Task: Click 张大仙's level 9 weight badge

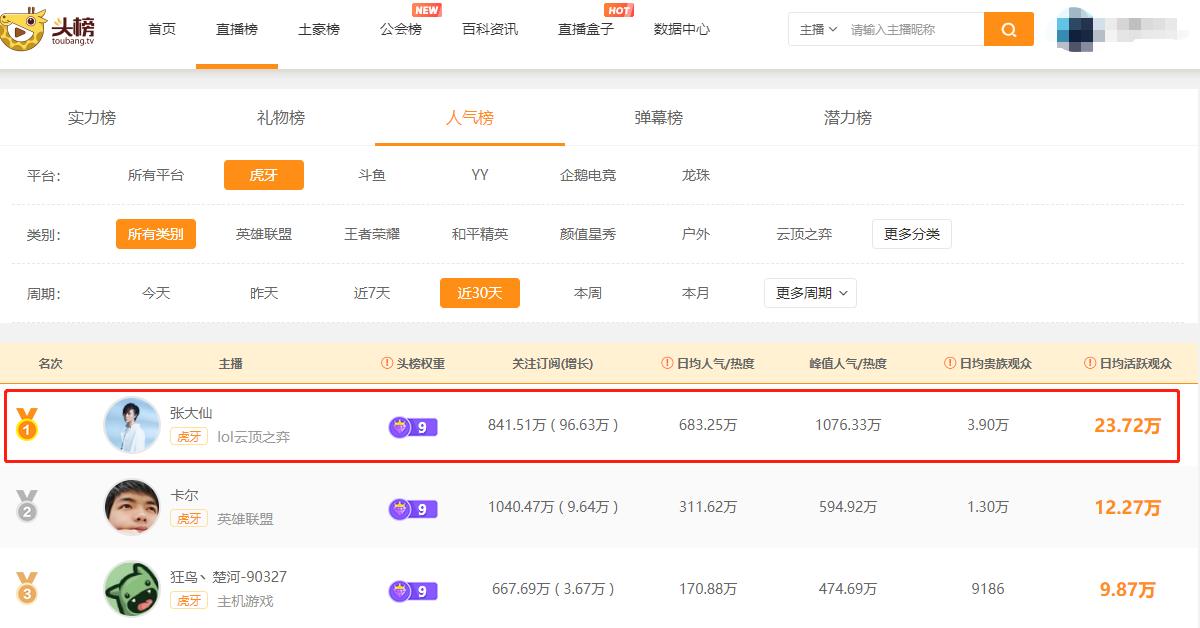Action: click(x=413, y=427)
